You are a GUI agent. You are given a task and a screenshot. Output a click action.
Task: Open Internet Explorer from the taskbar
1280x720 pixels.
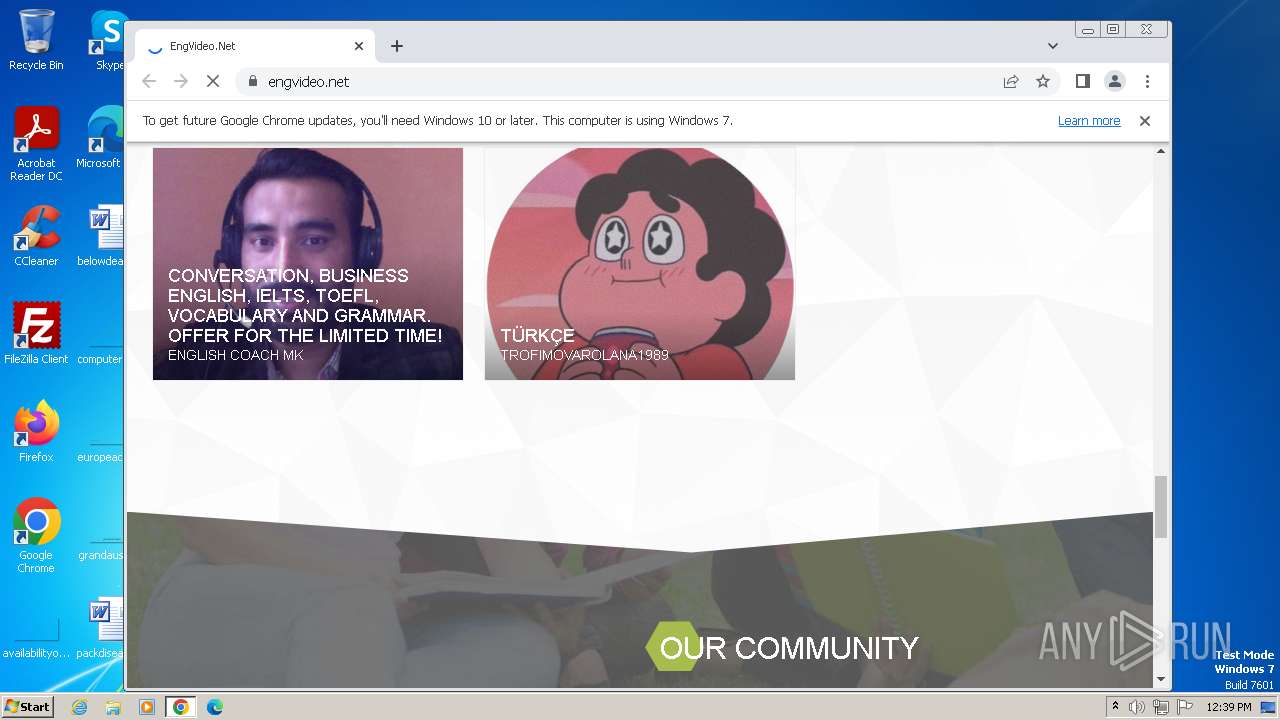(79, 707)
